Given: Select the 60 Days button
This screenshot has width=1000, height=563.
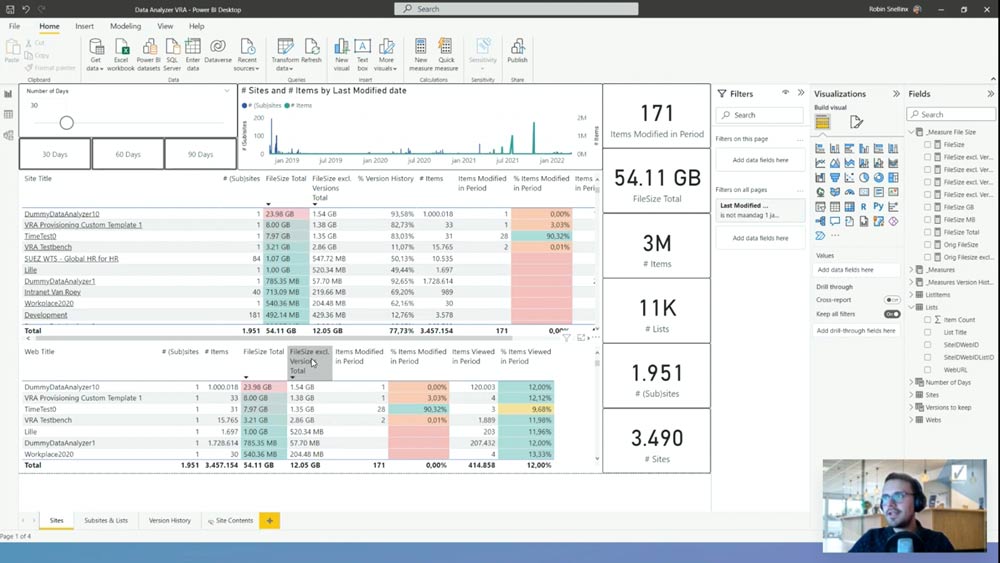Looking at the screenshot, I should [128, 154].
